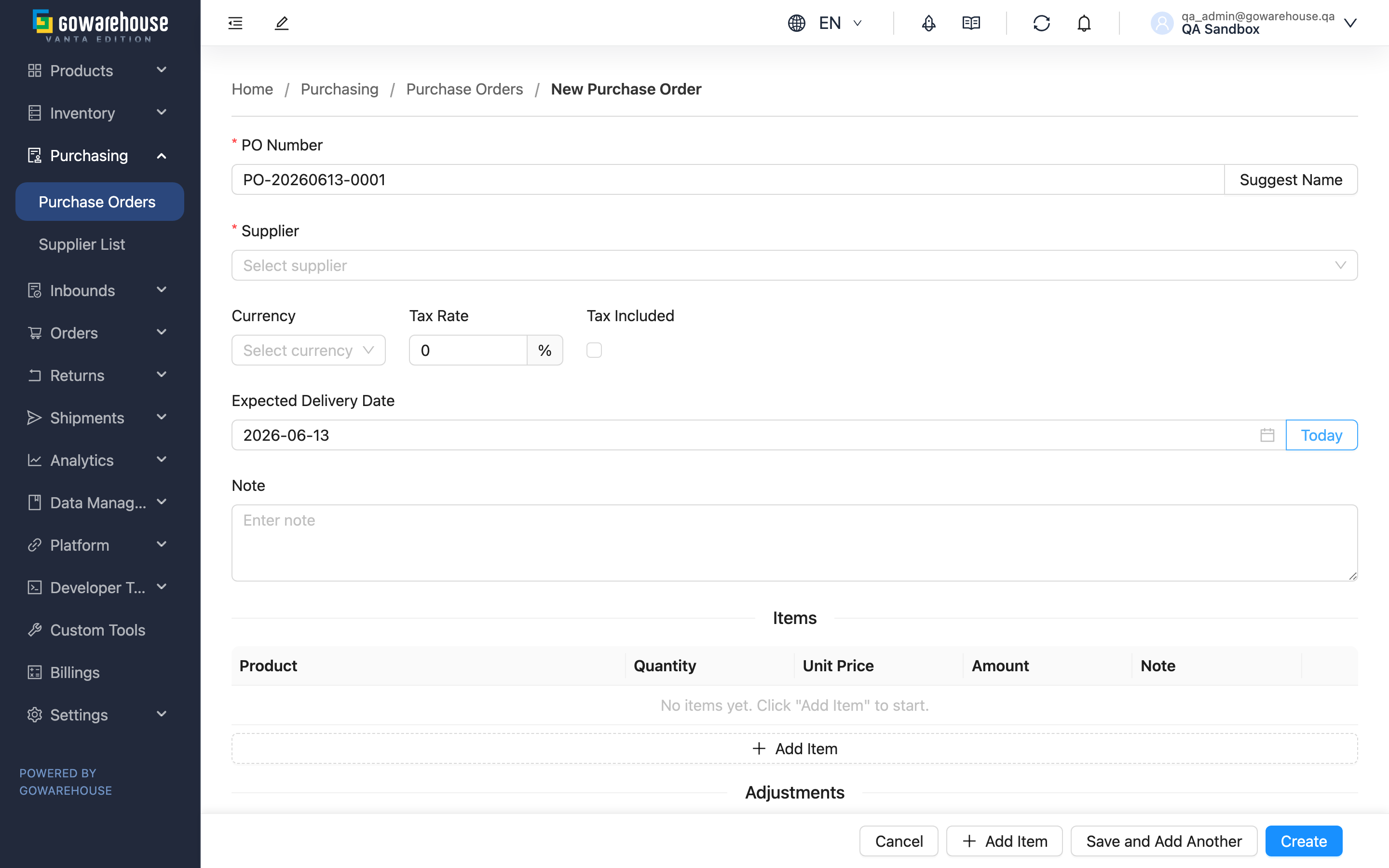Expand the Orders menu chevron
This screenshot has width=1389, height=868.
point(162,332)
